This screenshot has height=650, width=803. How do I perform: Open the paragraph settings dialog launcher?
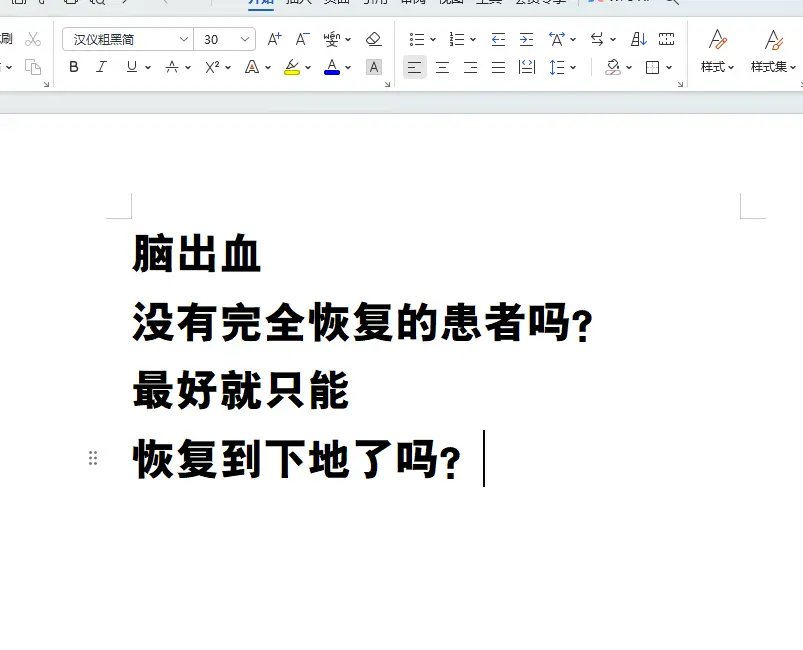click(680, 85)
